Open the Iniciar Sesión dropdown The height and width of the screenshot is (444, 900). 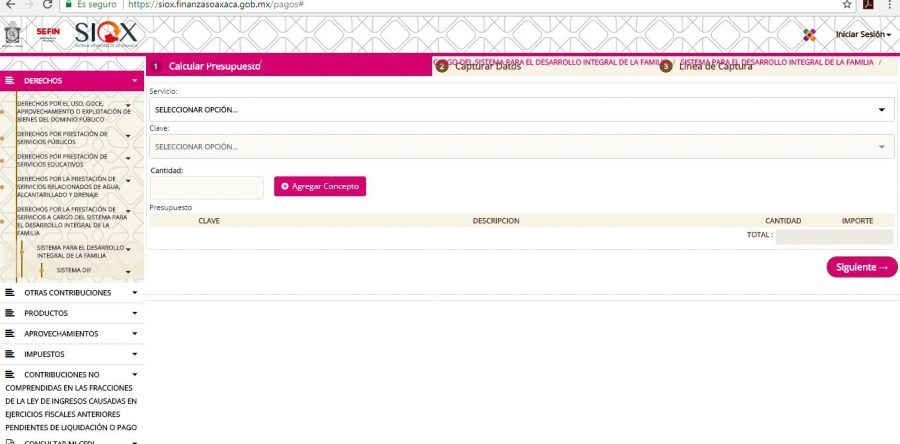(x=862, y=35)
